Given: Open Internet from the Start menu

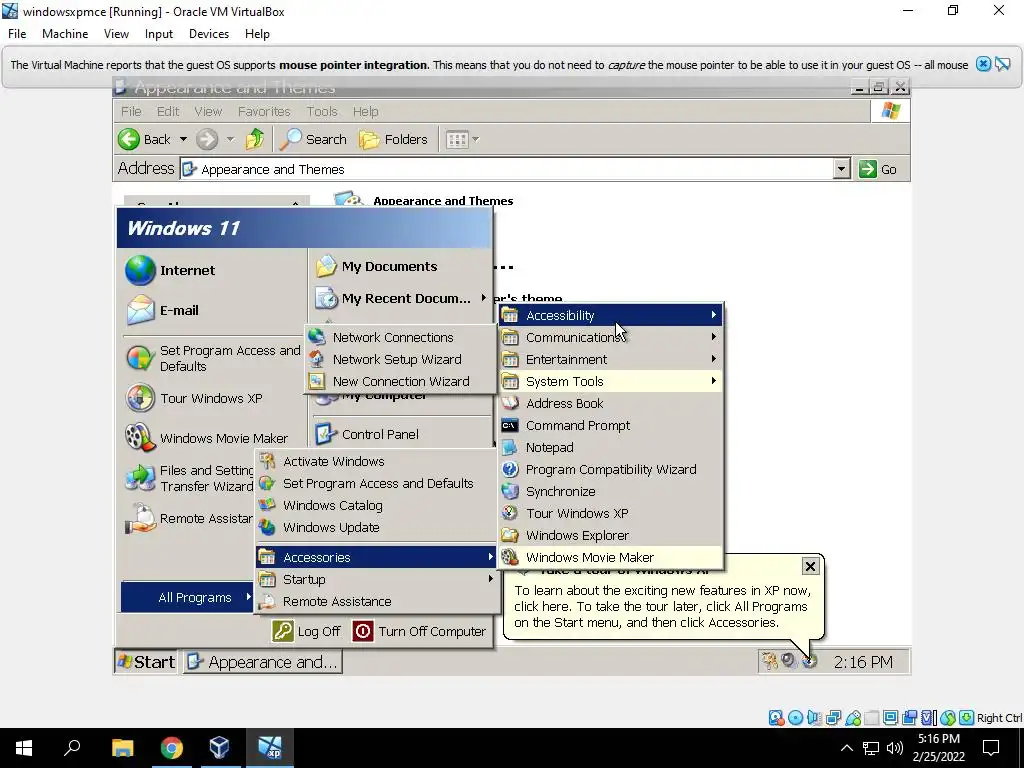Looking at the screenshot, I should pyautogui.click(x=171, y=270).
